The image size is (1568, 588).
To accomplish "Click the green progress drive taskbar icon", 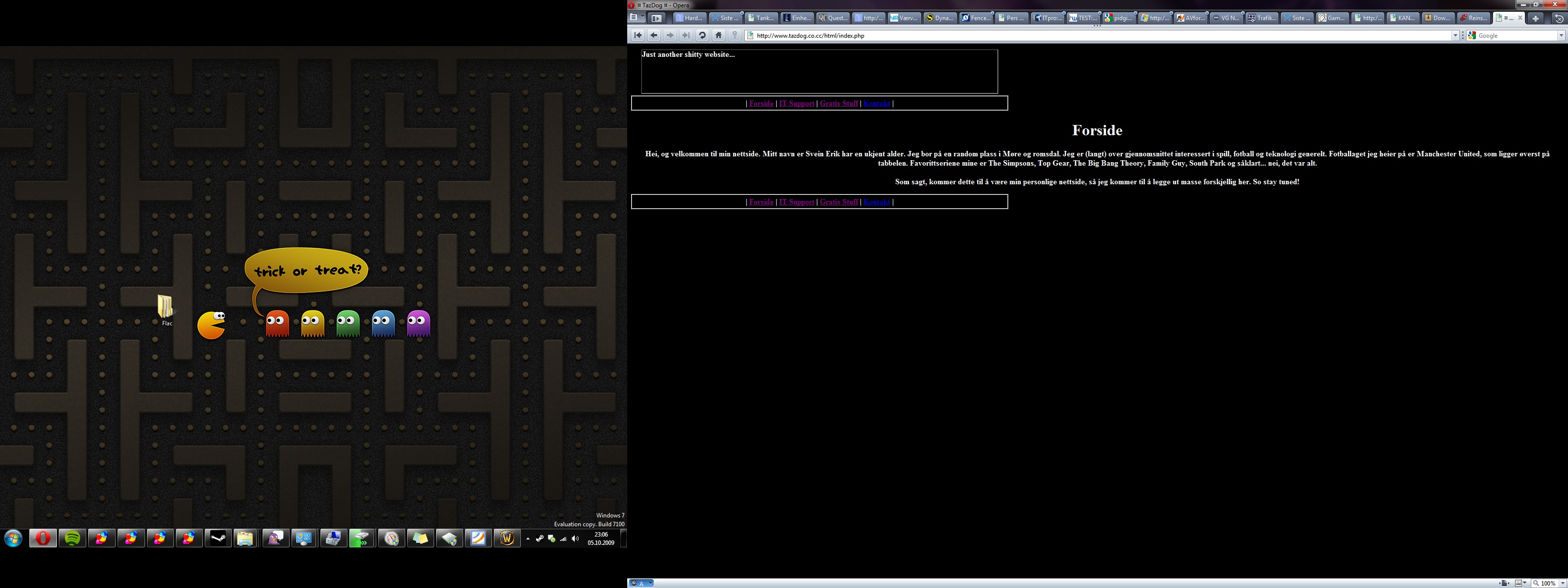I will (x=362, y=538).
